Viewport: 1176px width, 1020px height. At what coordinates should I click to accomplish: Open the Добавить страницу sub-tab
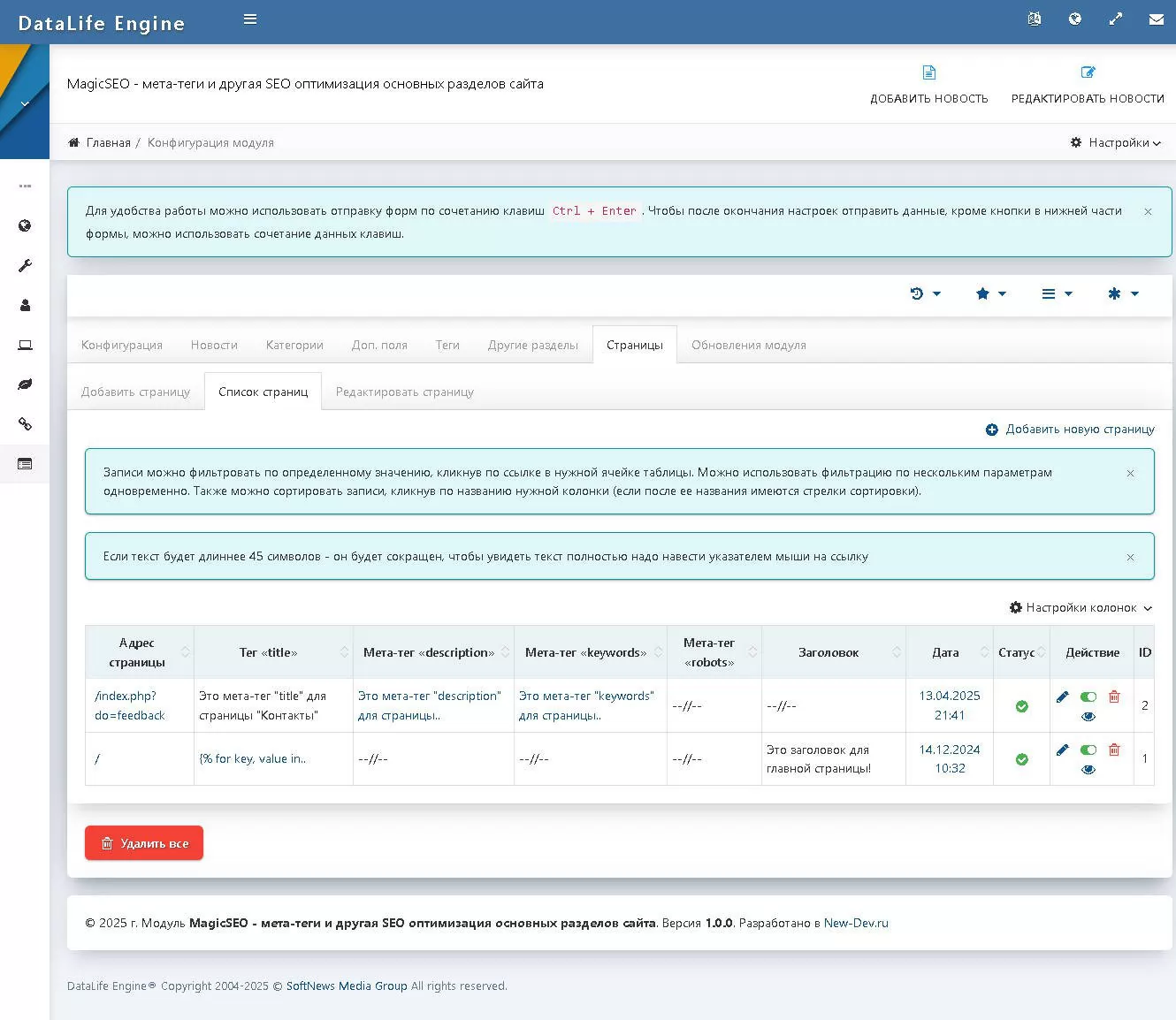pyautogui.click(x=135, y=392)
